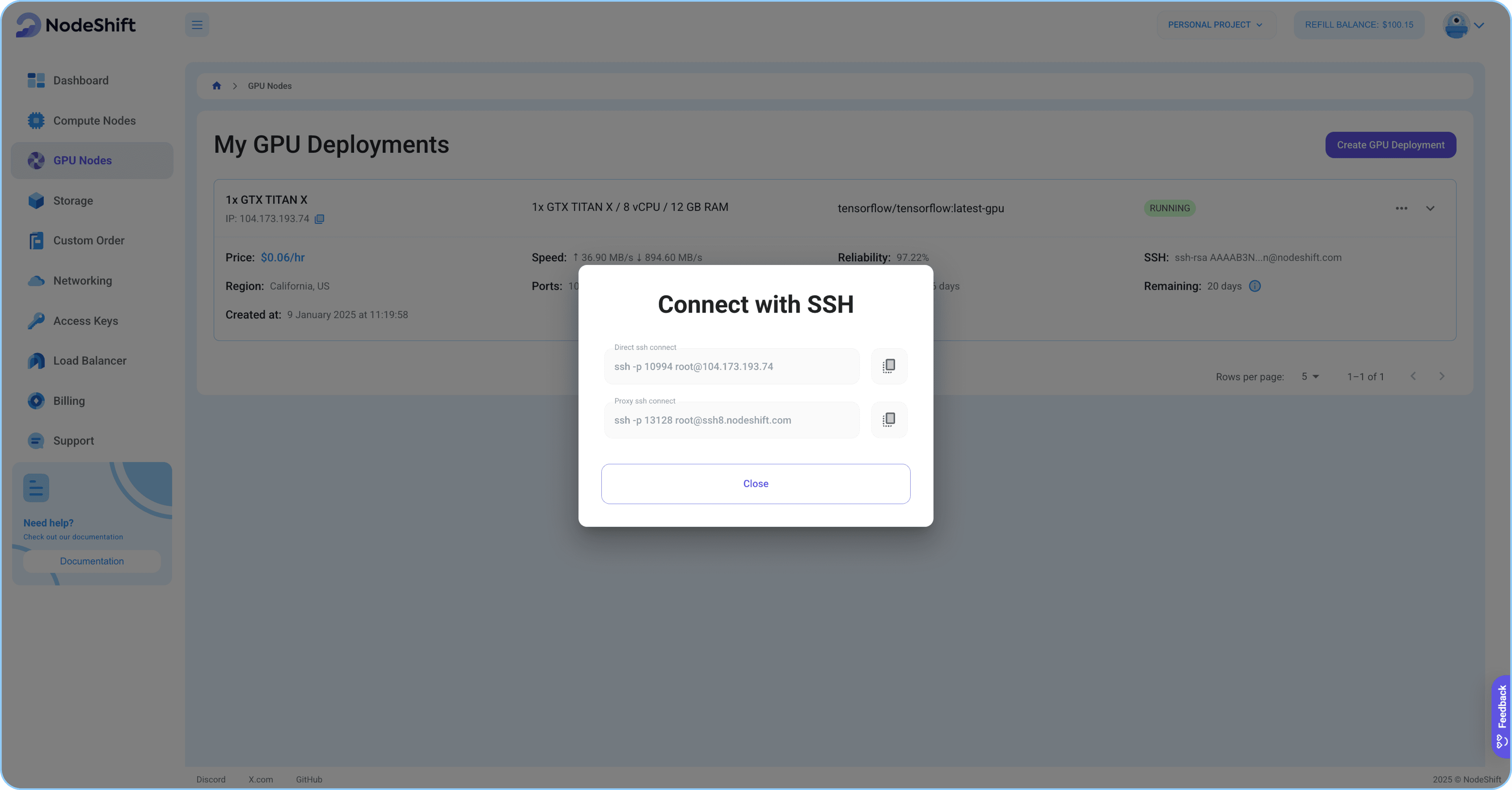The width and height of the screenshot is (1512, 790).
Task: Click the GPU Nodes breadcrumb
Action: pos(269,86)
